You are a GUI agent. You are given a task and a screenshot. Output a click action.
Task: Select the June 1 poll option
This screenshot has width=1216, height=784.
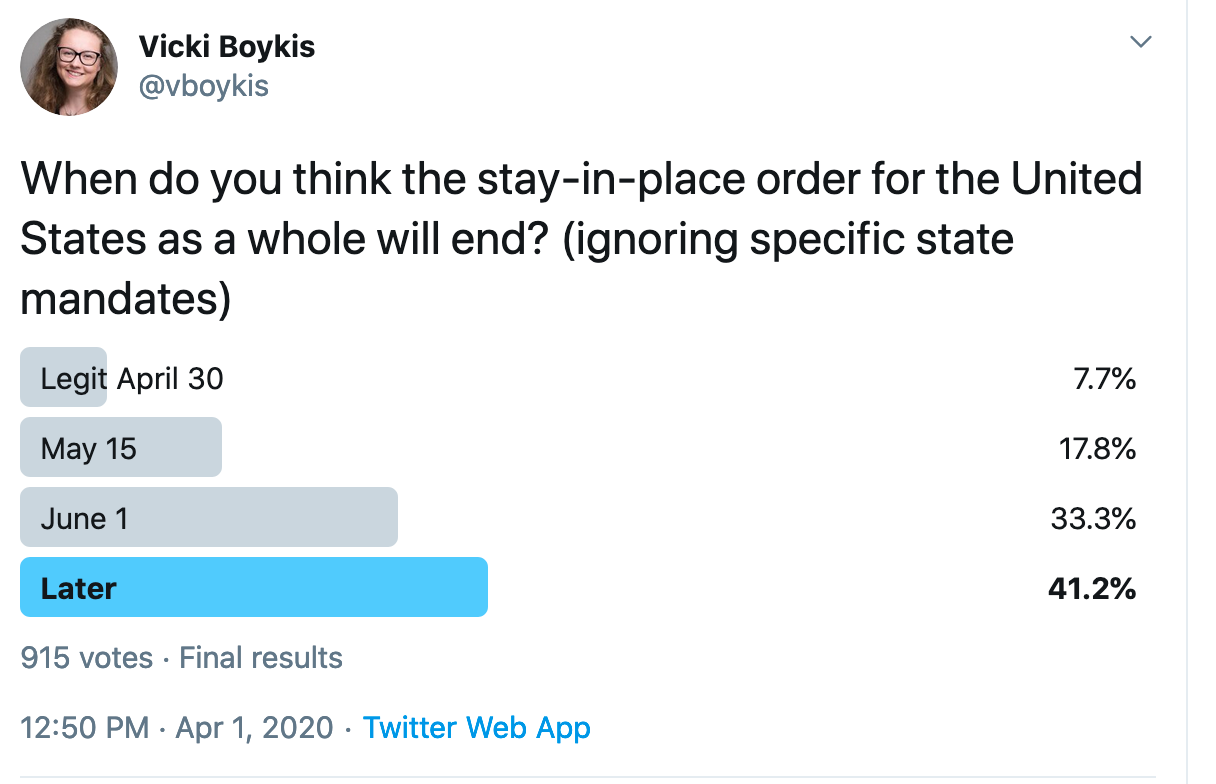pos(209,517)
